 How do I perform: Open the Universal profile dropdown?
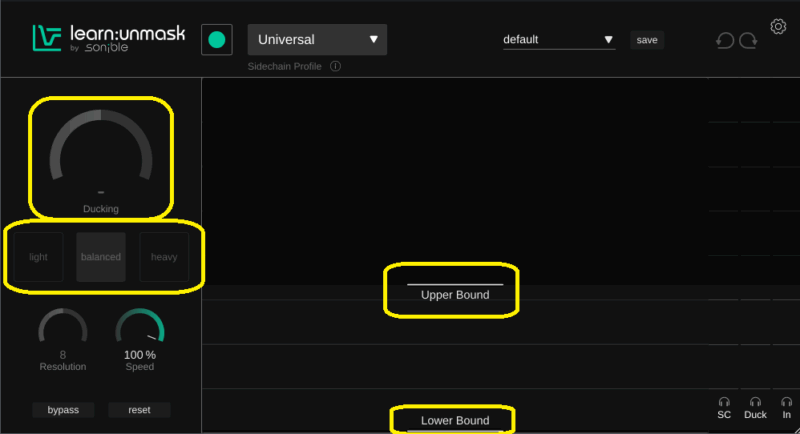(x=317, y=40)
